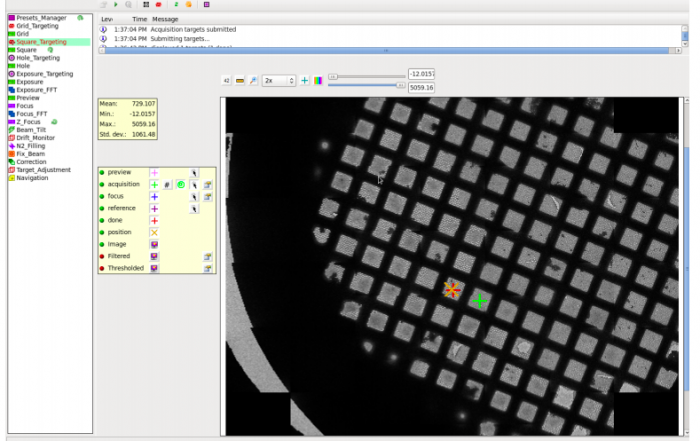
Task: Click the red abort icon in top toolbar
Action: (x=158, y=4)
